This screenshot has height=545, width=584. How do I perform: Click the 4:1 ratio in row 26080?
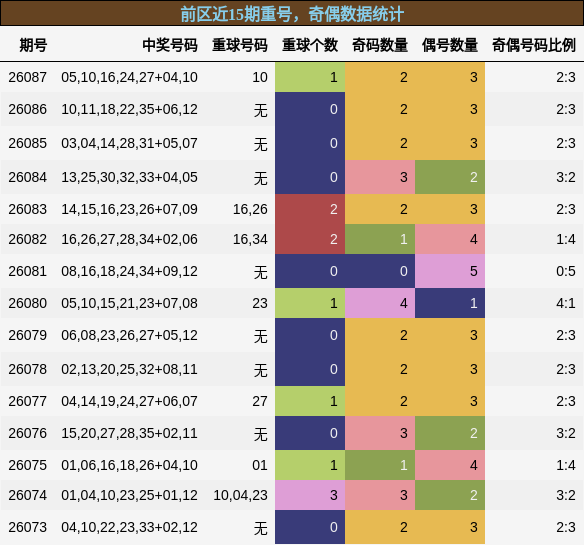click(566, 303)
